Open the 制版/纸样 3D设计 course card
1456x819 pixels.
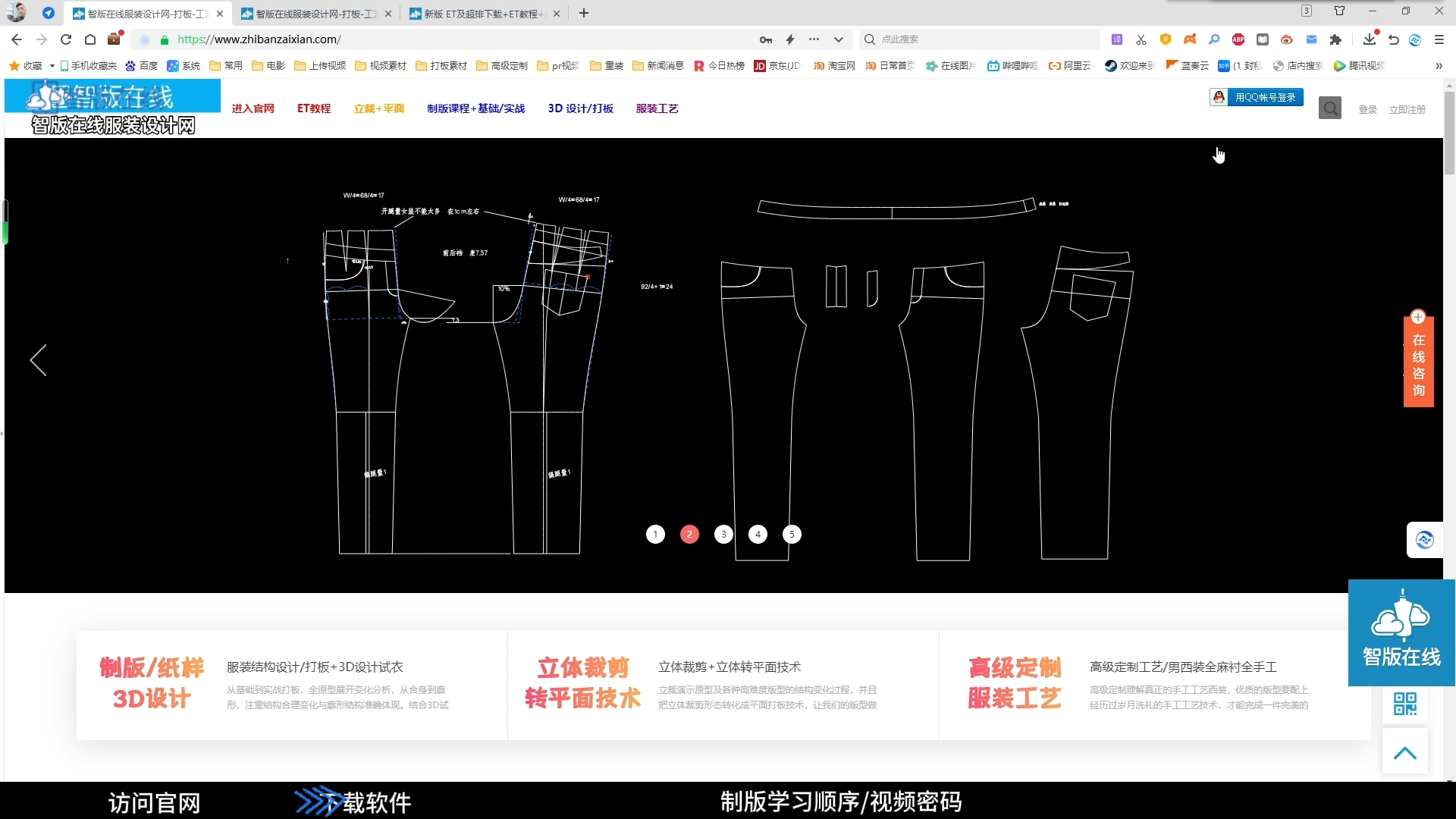[292, 685]
